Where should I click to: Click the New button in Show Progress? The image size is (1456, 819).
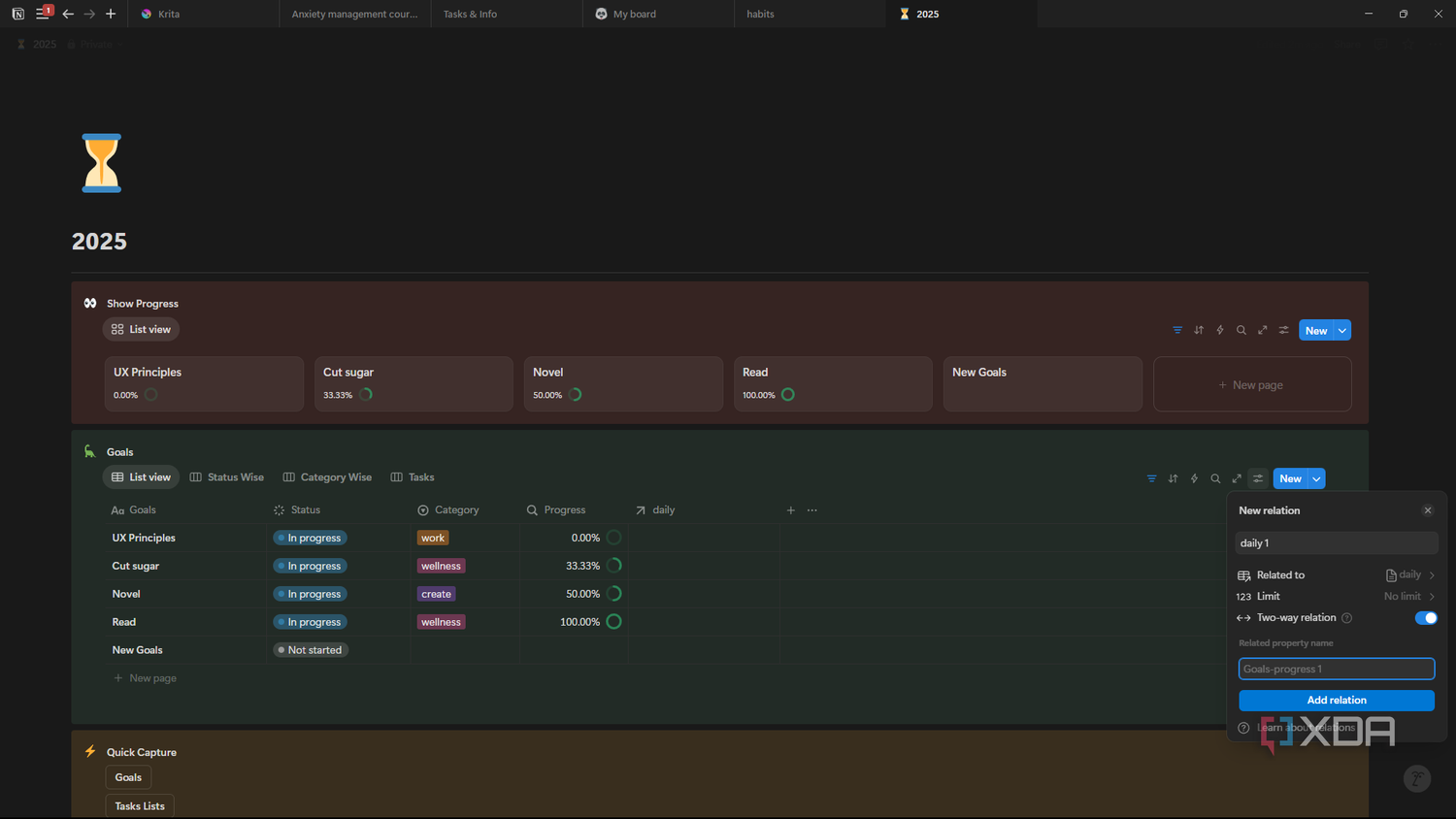(x=1316, y=331)
